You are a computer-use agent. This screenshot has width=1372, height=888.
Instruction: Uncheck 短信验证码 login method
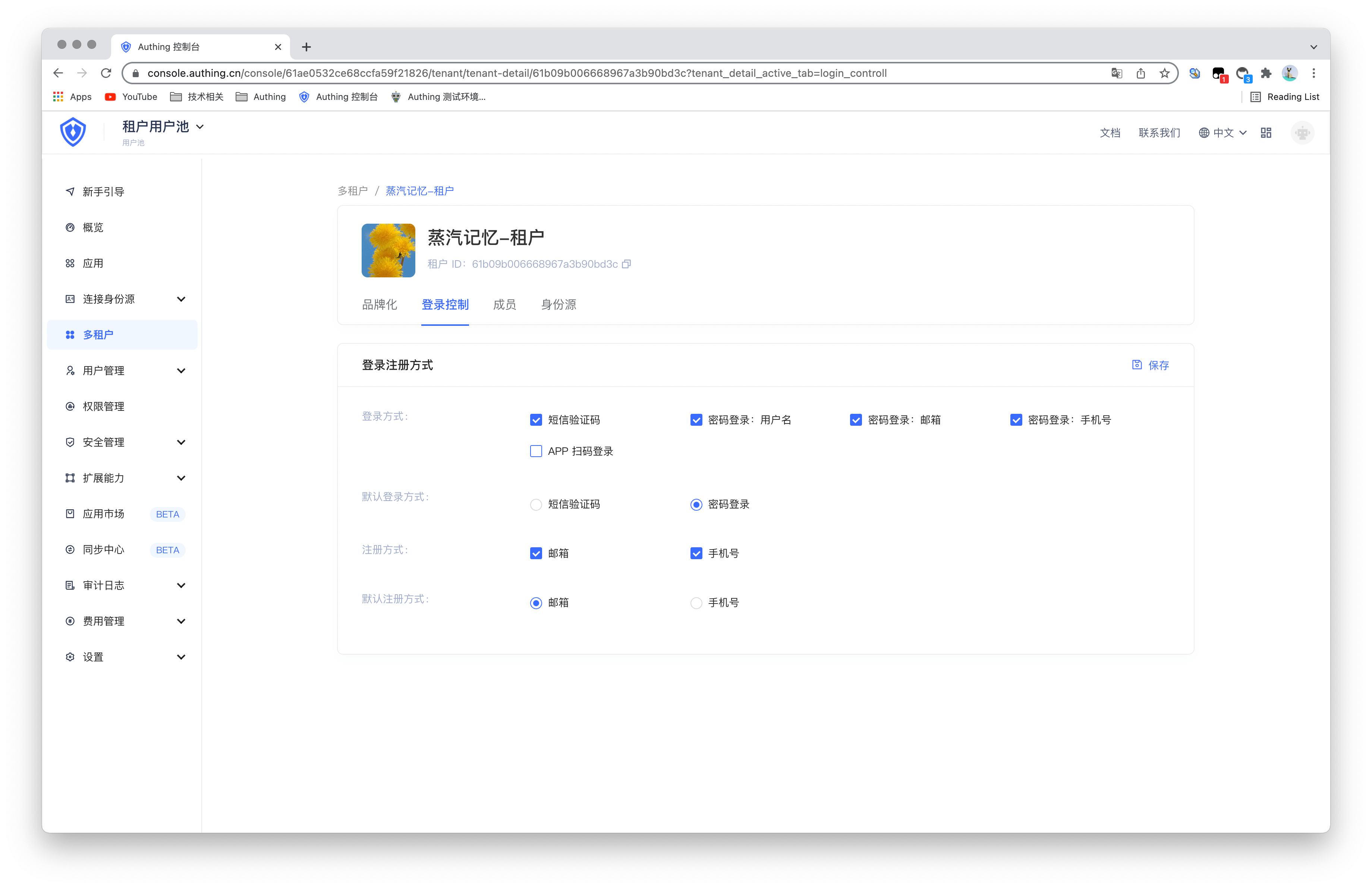tap(536, 420)
